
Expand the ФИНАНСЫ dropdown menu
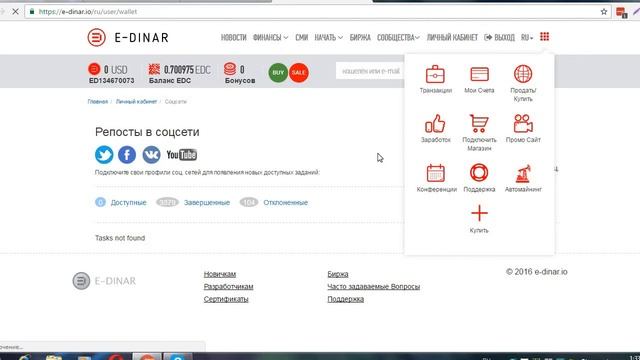tap(270, 38)
